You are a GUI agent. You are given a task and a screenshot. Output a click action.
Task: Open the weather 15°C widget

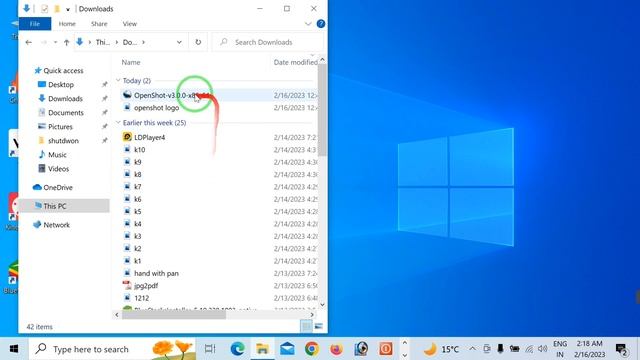click(441, 349)
